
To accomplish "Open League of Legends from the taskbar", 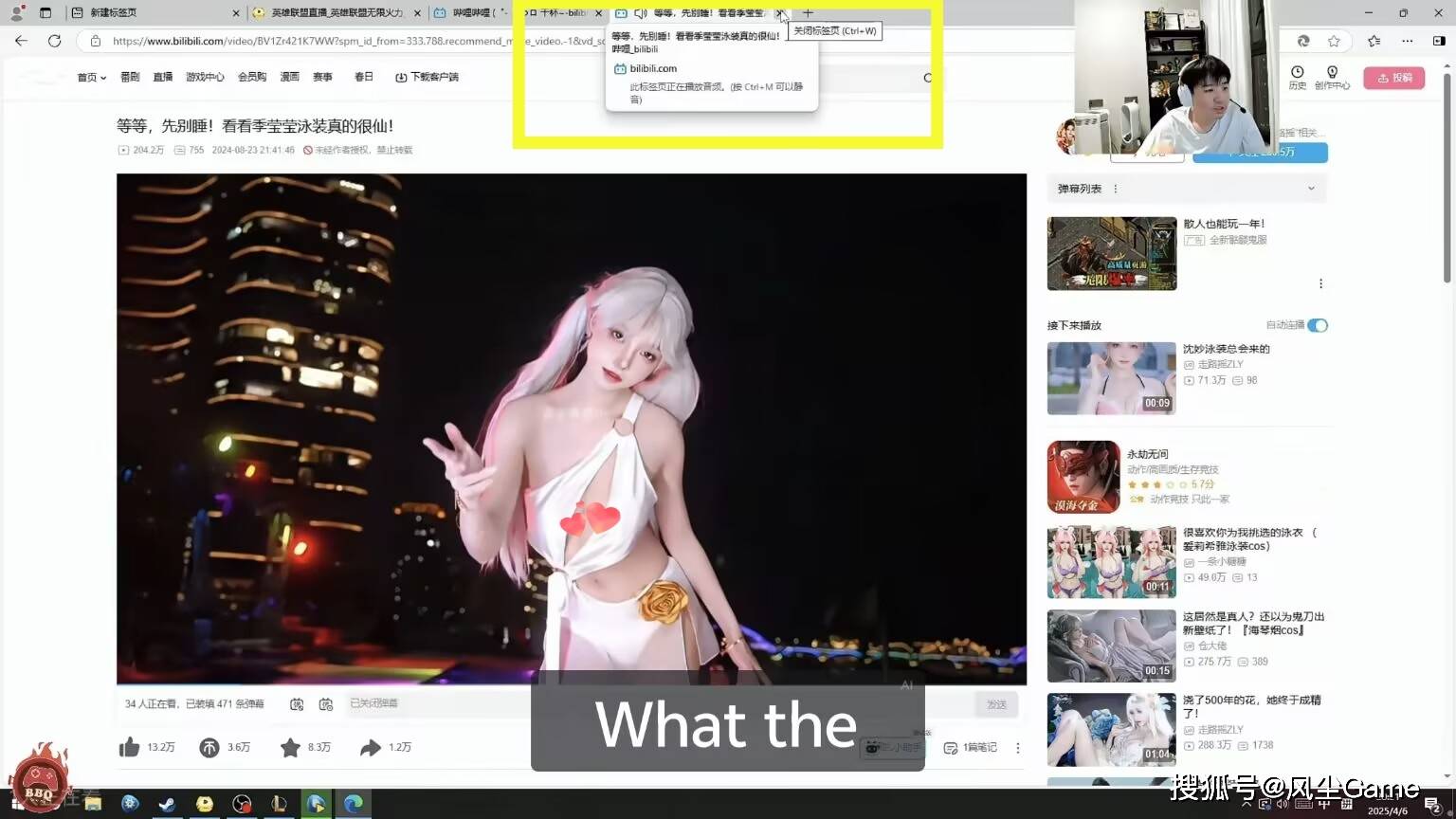I will (279, 804).
